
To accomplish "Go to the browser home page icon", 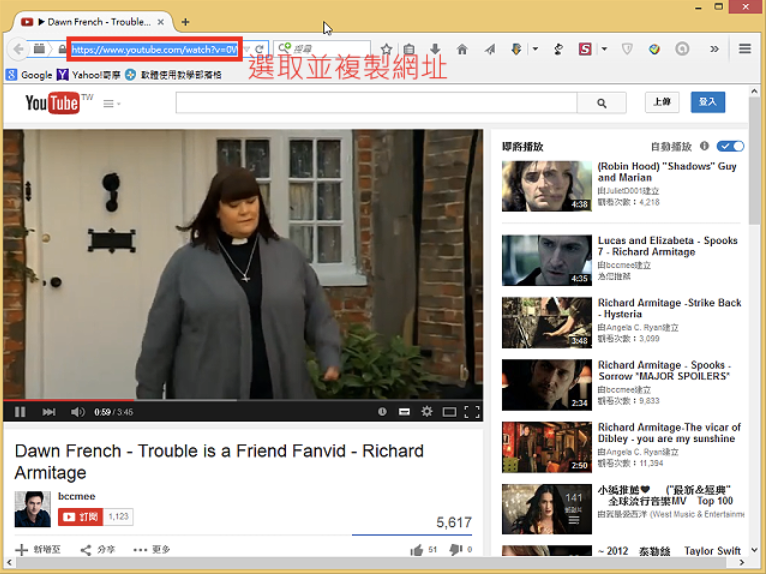I will 462,49.
